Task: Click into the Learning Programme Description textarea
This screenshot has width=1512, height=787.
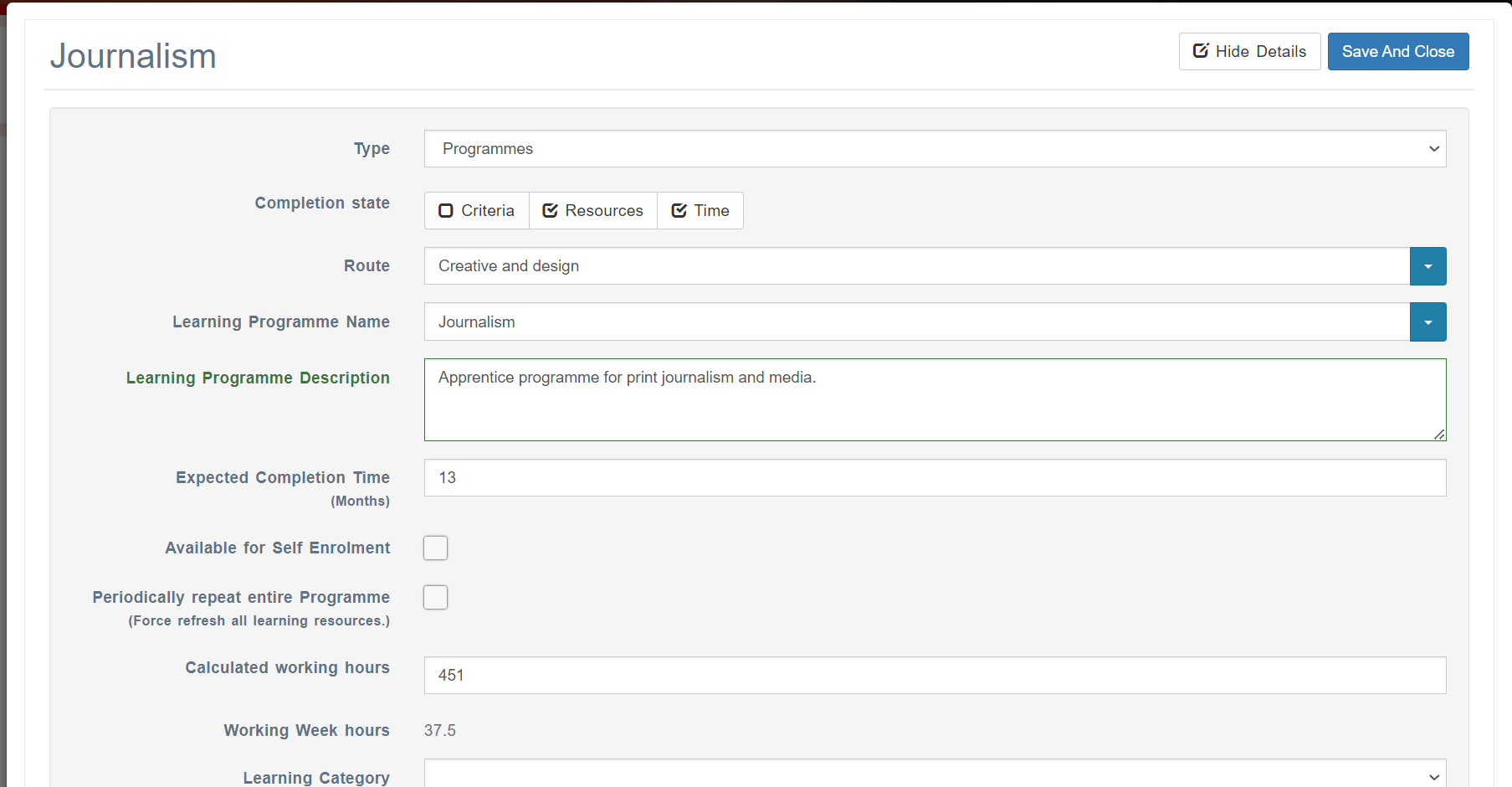Action: click(x=935, y=400)
